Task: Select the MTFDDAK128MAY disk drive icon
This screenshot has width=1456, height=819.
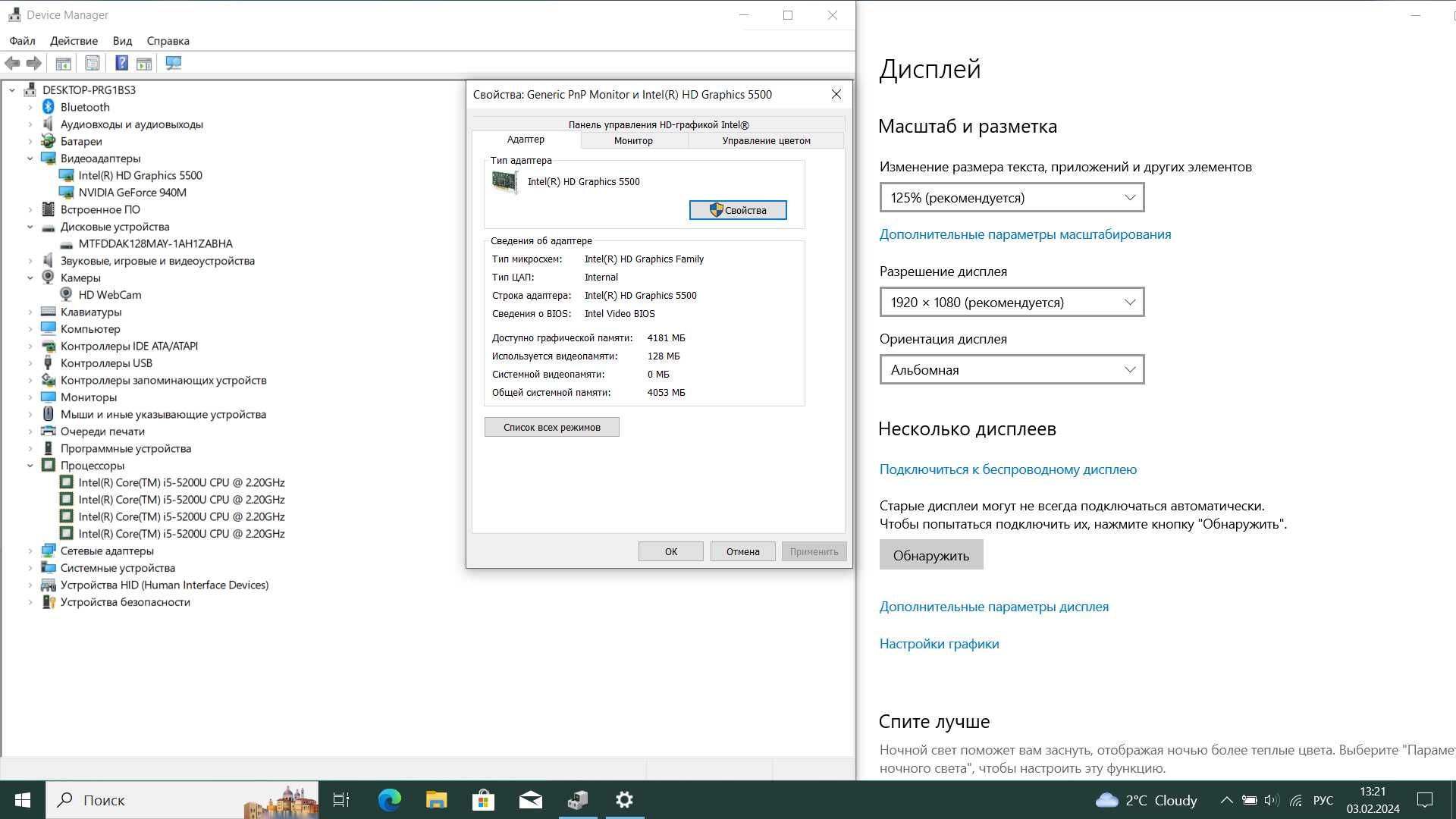Action: click(67, 244)
